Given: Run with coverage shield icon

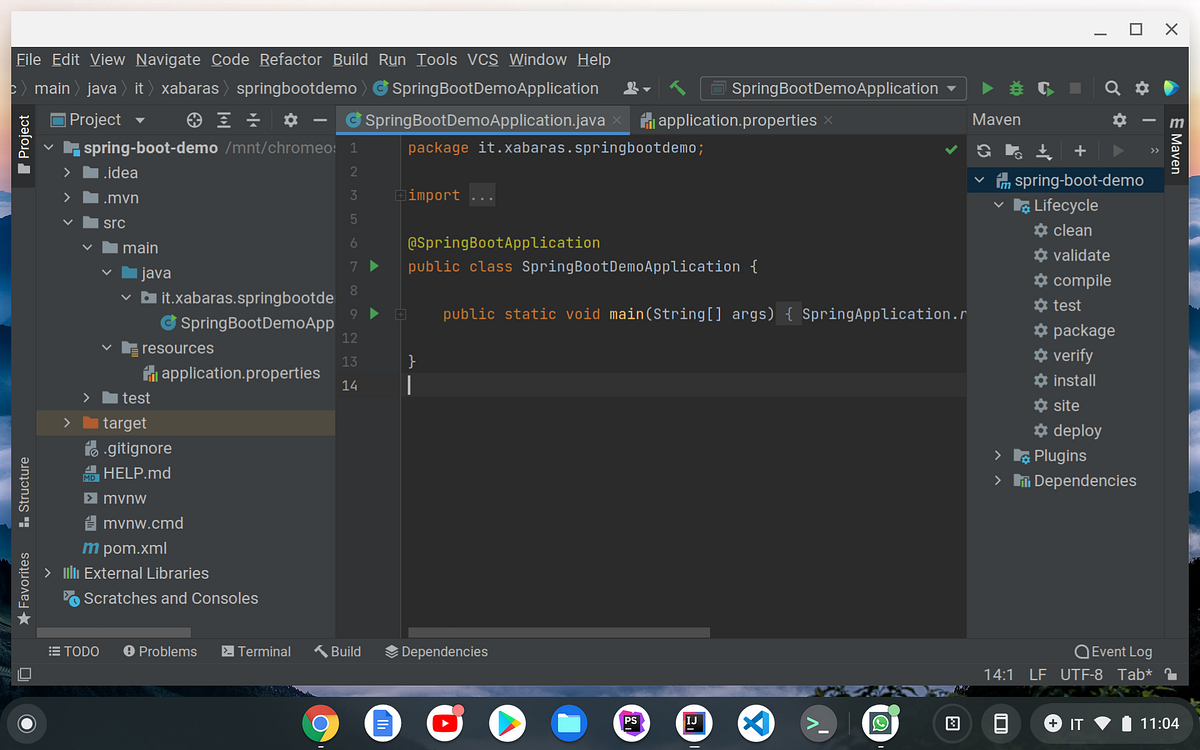Looking at the screenshot, I should [1045, 88].
